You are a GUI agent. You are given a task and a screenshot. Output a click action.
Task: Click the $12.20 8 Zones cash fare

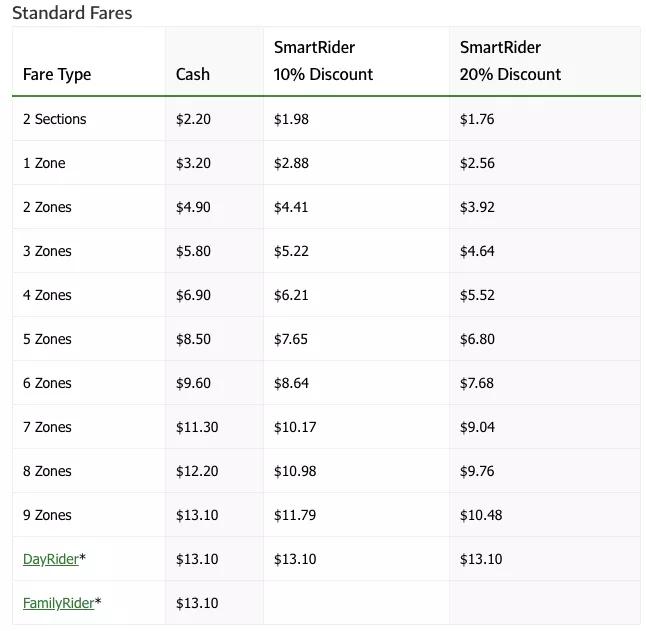197,471
